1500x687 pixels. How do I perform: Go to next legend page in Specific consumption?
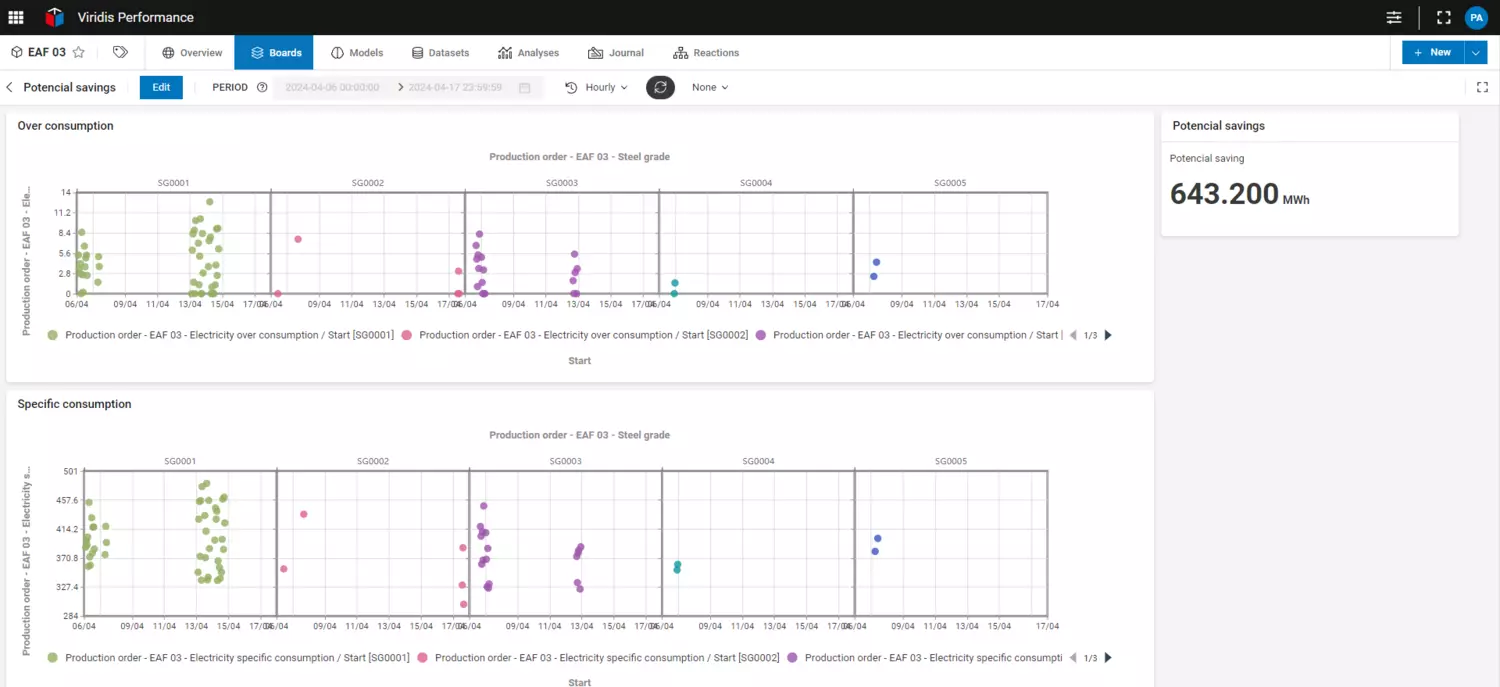click(x=1108, y=658)
